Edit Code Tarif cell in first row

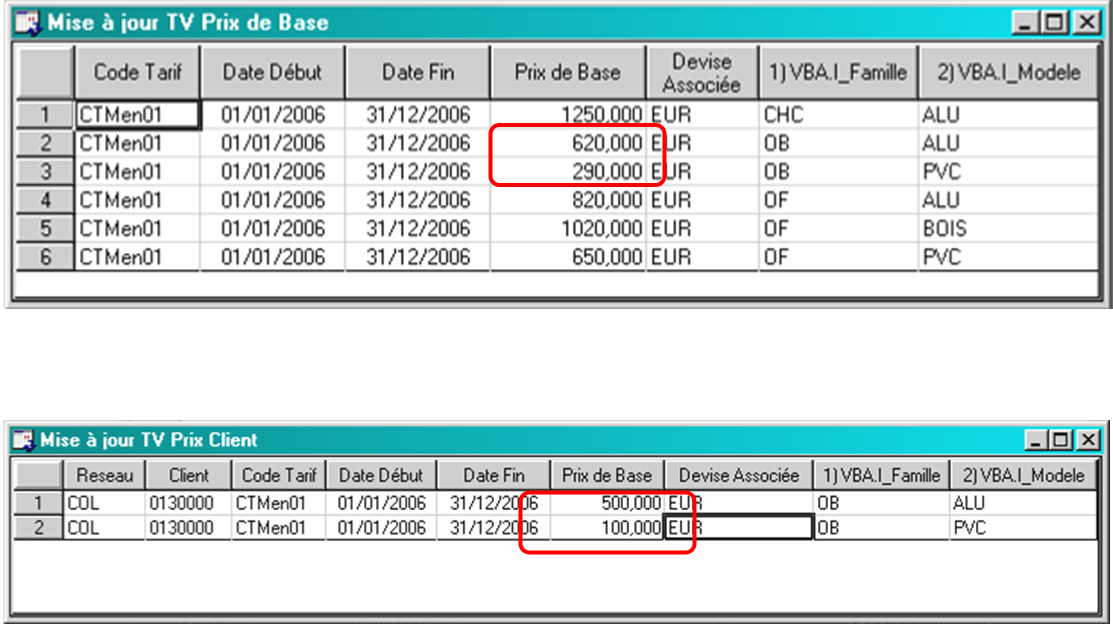138,115
